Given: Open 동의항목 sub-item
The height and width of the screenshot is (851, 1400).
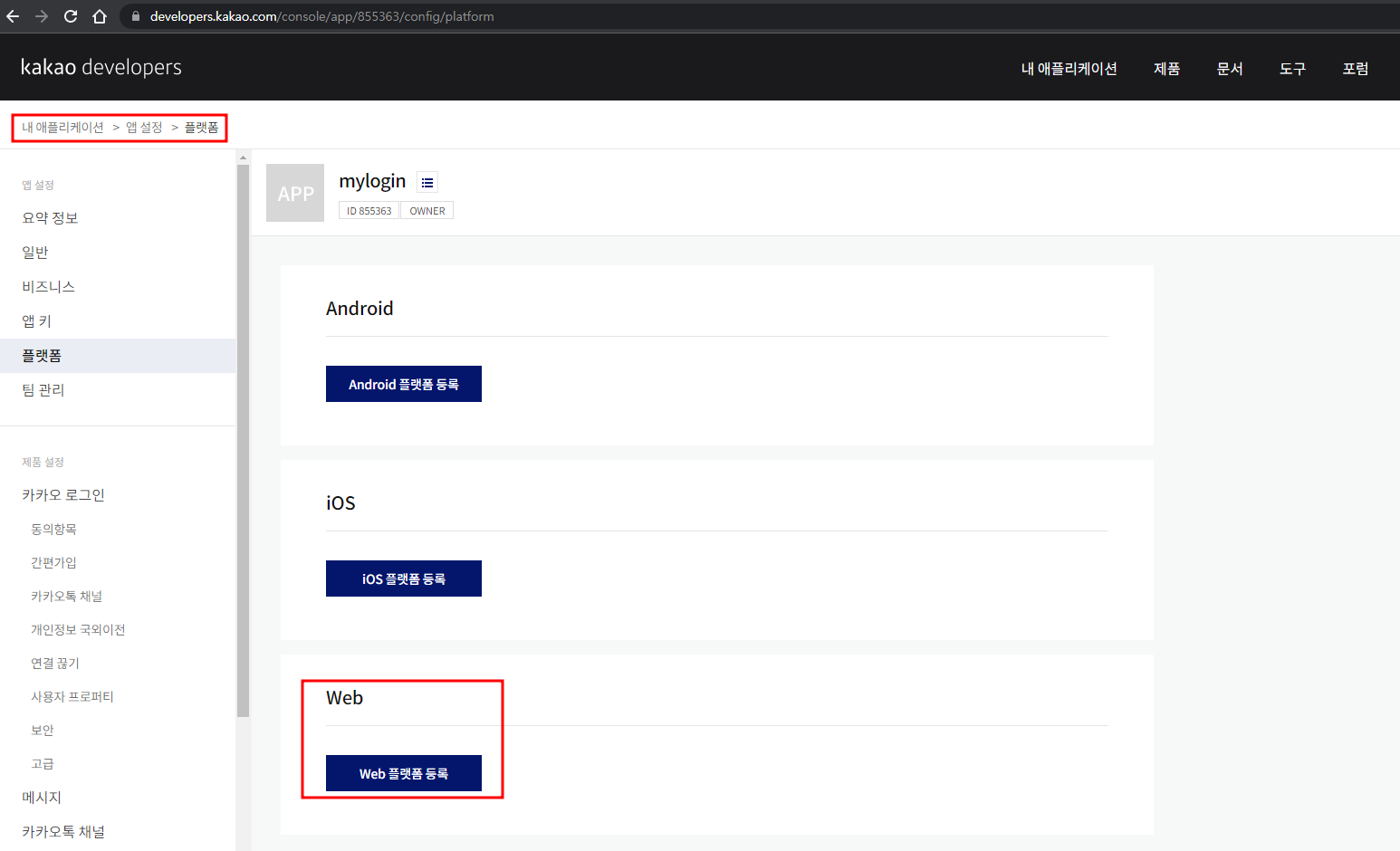Looking at the screenshot, I should [53, 529].
